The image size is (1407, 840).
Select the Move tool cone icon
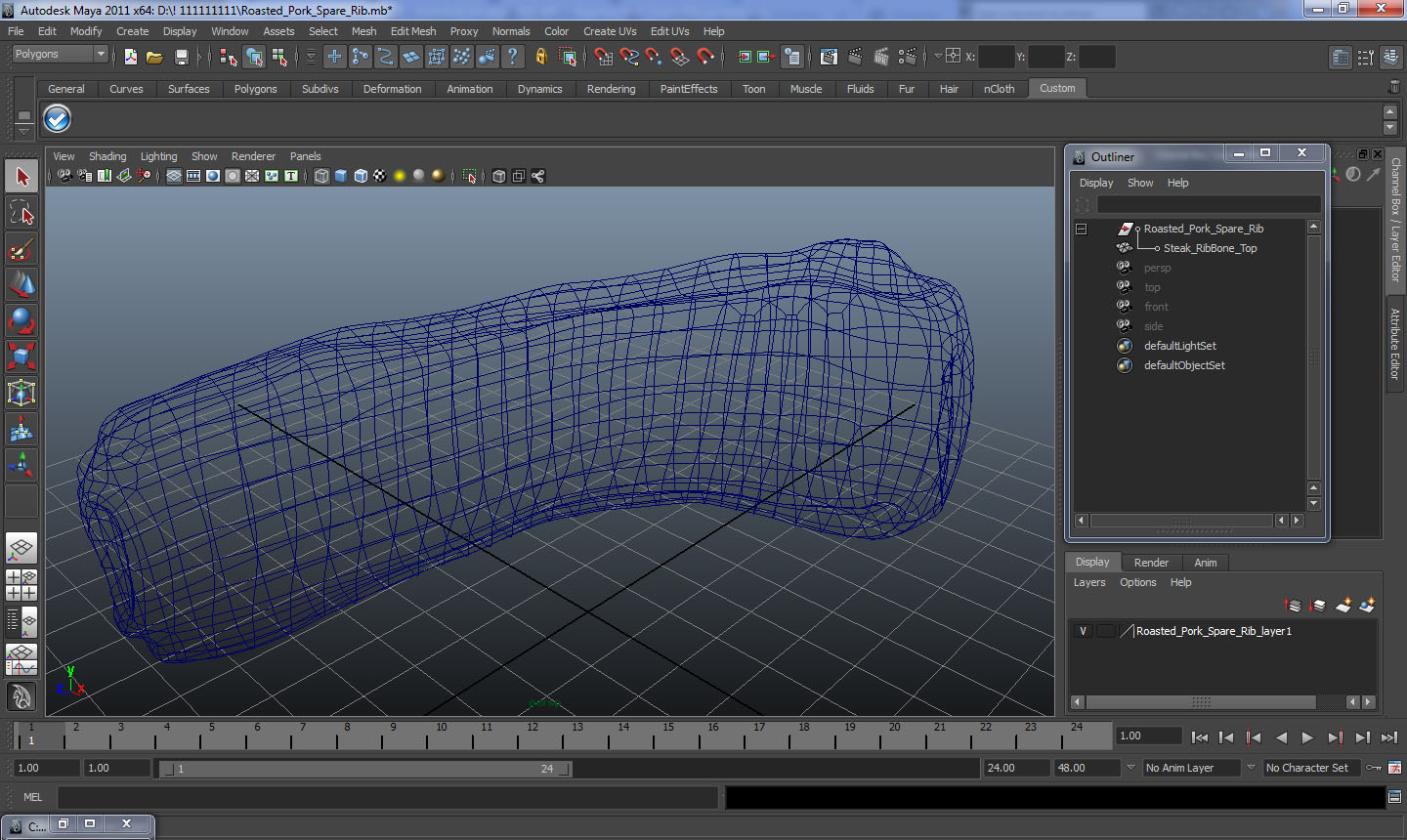click(x=21, y=284)
